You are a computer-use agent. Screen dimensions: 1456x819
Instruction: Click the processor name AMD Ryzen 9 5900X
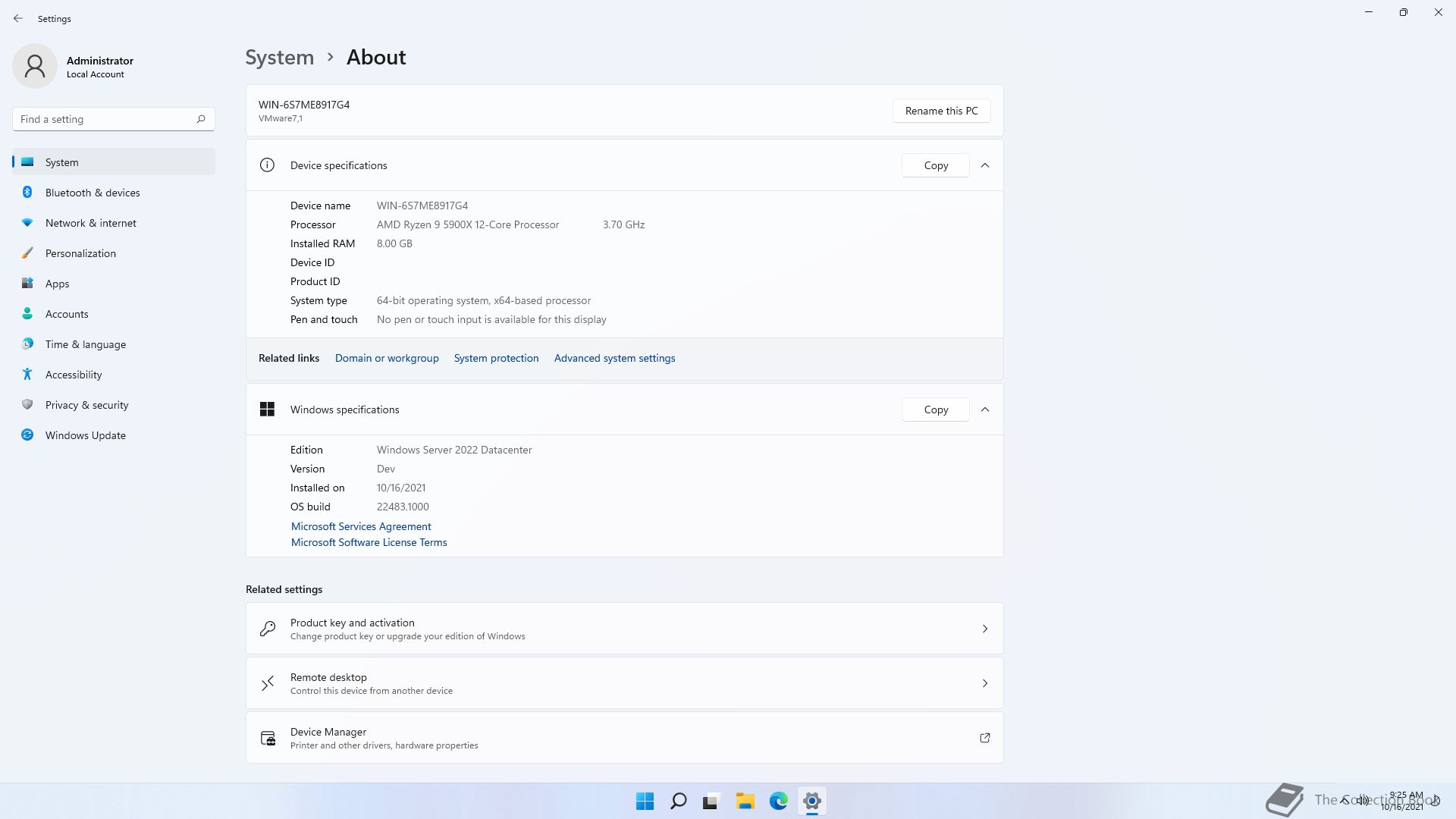tap(468, 224)
